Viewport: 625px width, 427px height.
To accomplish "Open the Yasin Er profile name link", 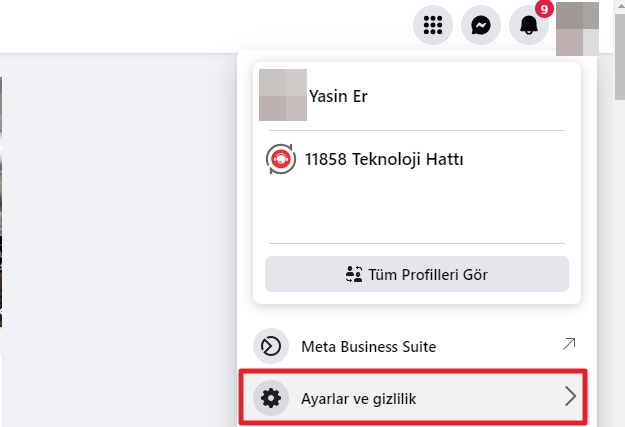I will [338, 96].
